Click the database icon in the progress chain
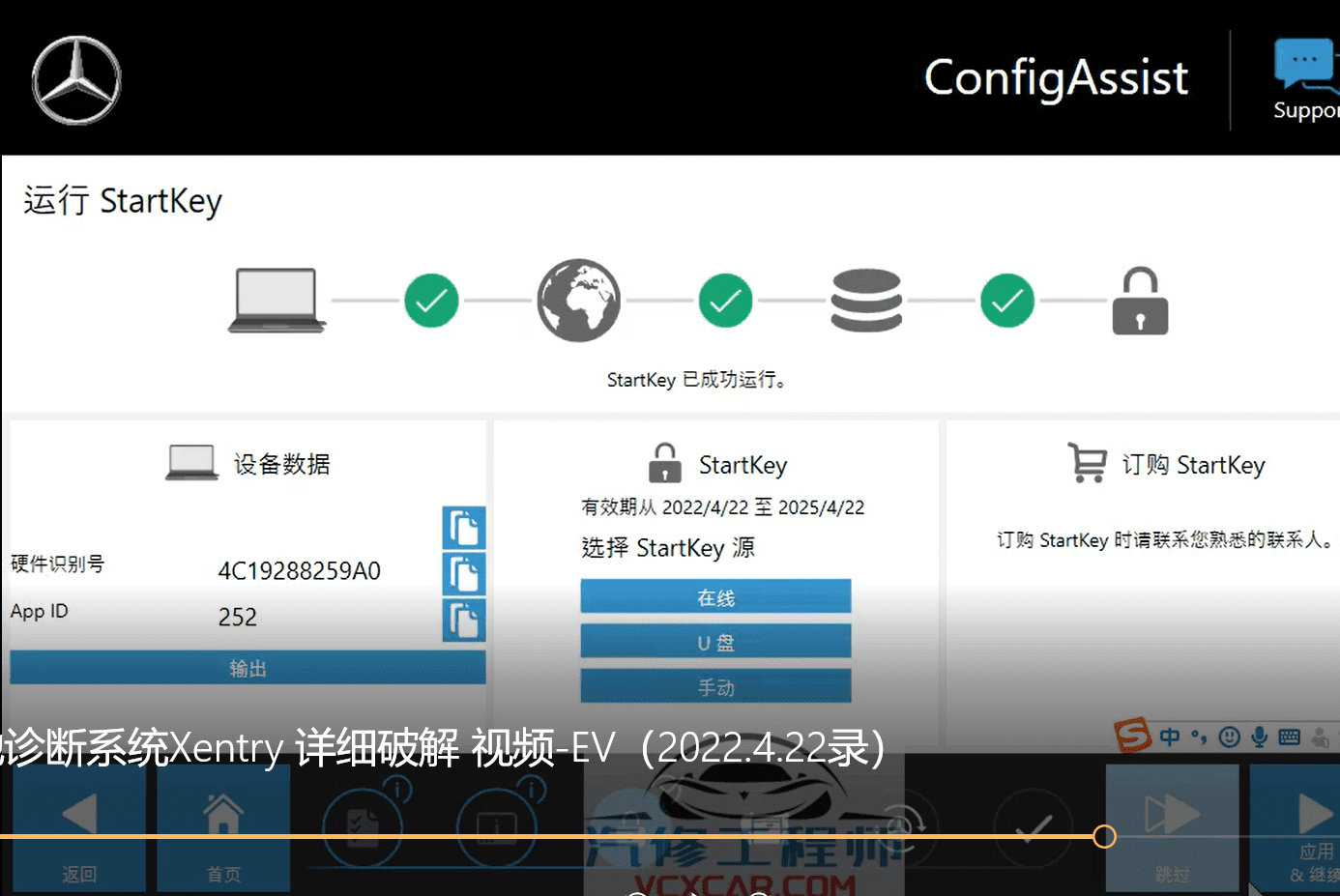 click(866, 300)
